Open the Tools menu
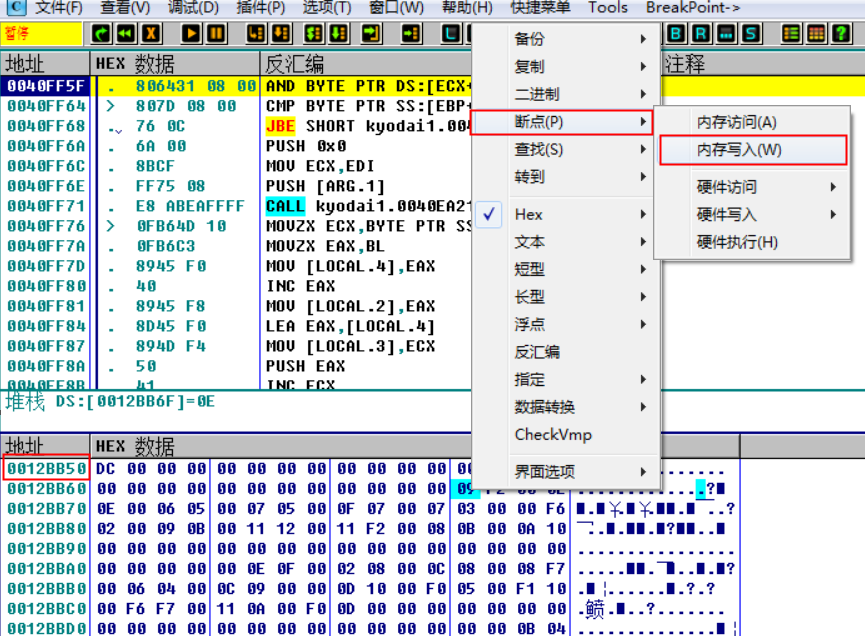The image size is (865, 636). coord(608,8)
